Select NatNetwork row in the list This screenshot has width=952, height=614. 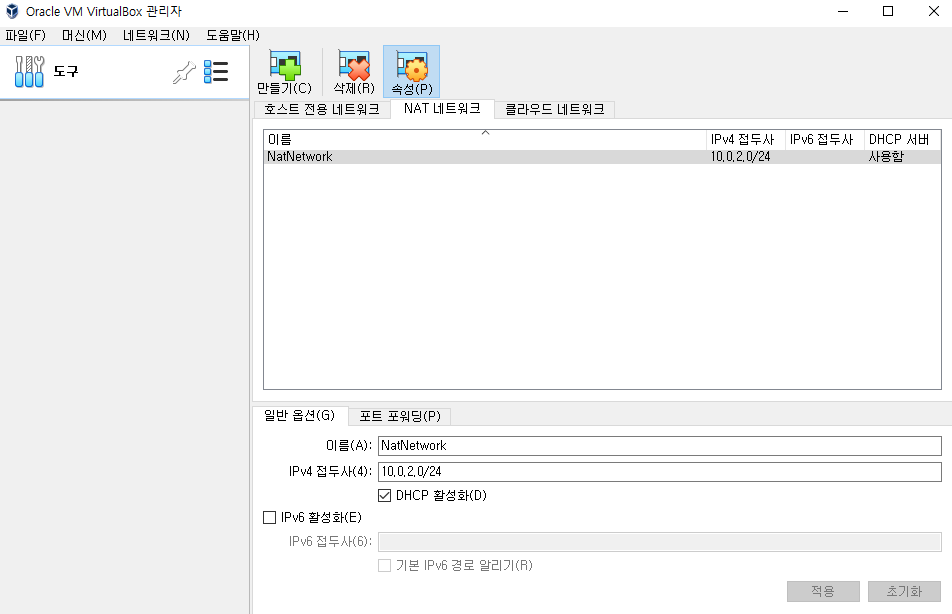pyautogui.click(x=602, y=157)
